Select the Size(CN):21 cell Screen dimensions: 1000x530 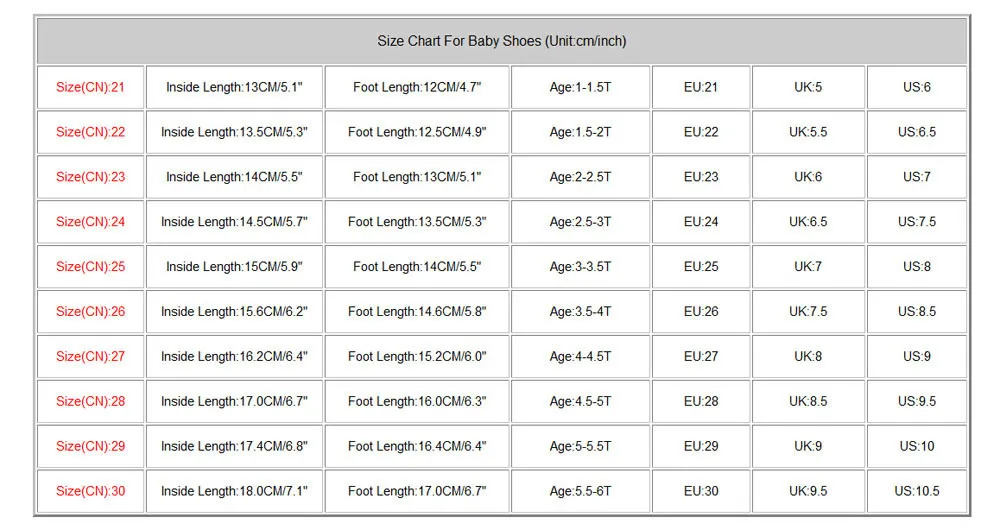click(x=91, y=87)
